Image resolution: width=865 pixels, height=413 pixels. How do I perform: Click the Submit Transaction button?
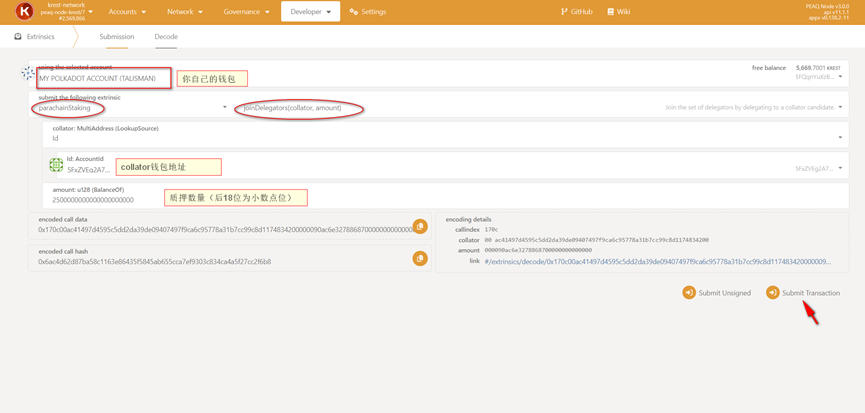tap(803, 293)
